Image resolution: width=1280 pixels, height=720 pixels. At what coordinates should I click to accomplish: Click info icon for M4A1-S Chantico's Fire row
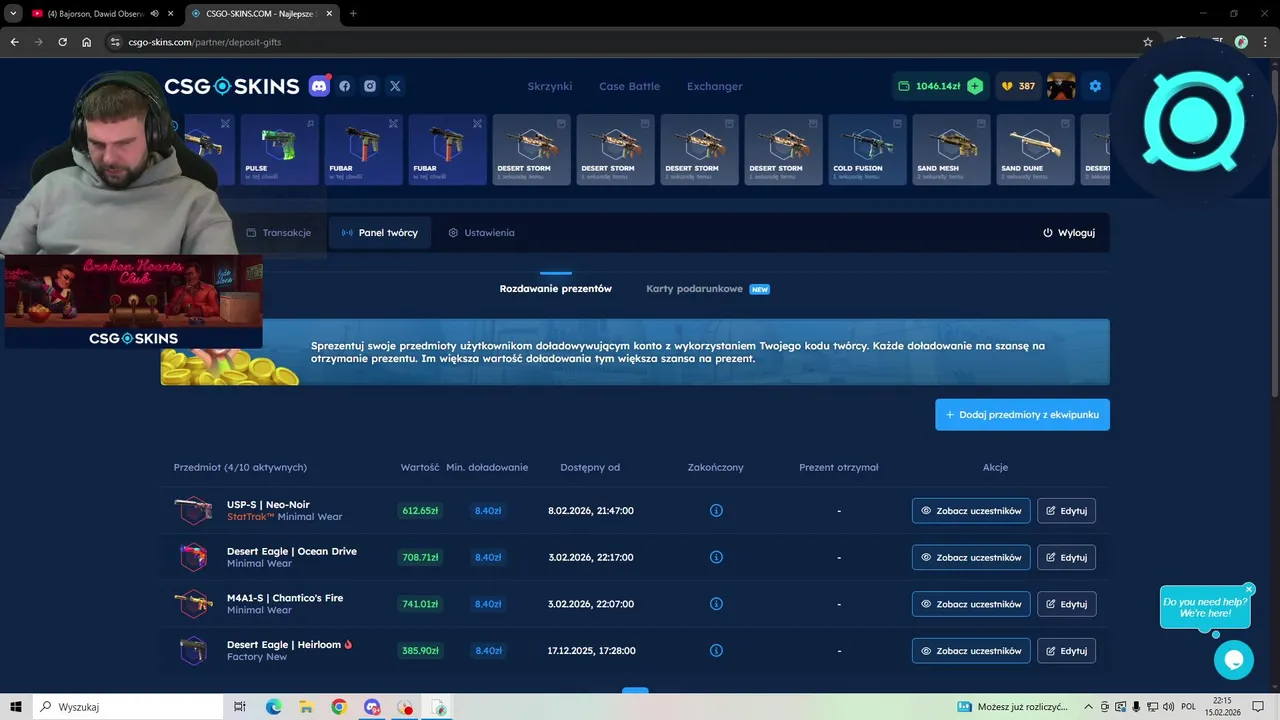[716, 604]
